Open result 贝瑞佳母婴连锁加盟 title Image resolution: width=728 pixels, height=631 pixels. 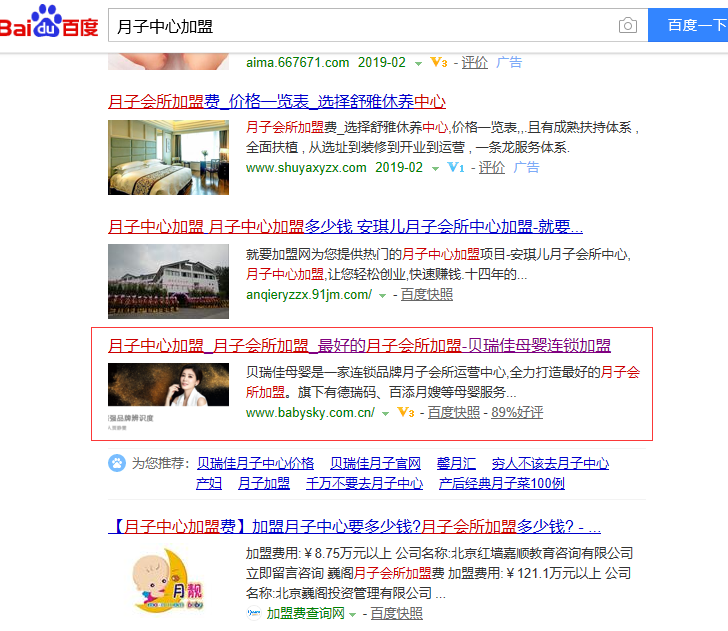click(359, 345)
